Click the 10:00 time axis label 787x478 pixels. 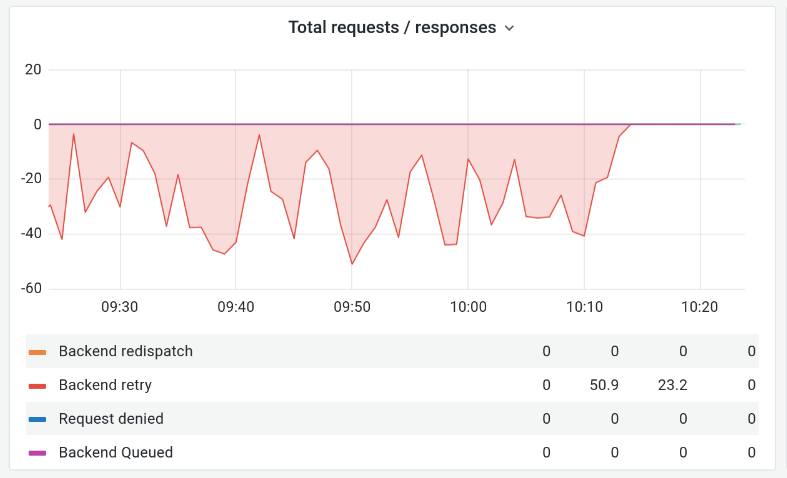(467, 308)
